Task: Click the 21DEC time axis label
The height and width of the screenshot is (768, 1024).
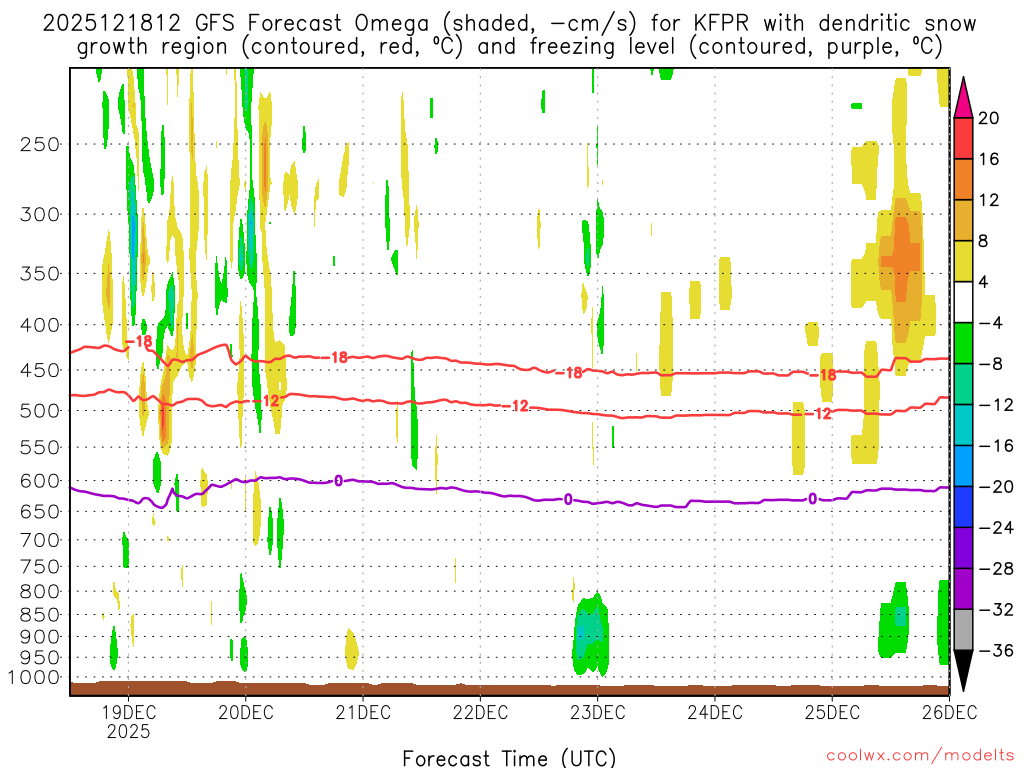Action: click(363, 712)
